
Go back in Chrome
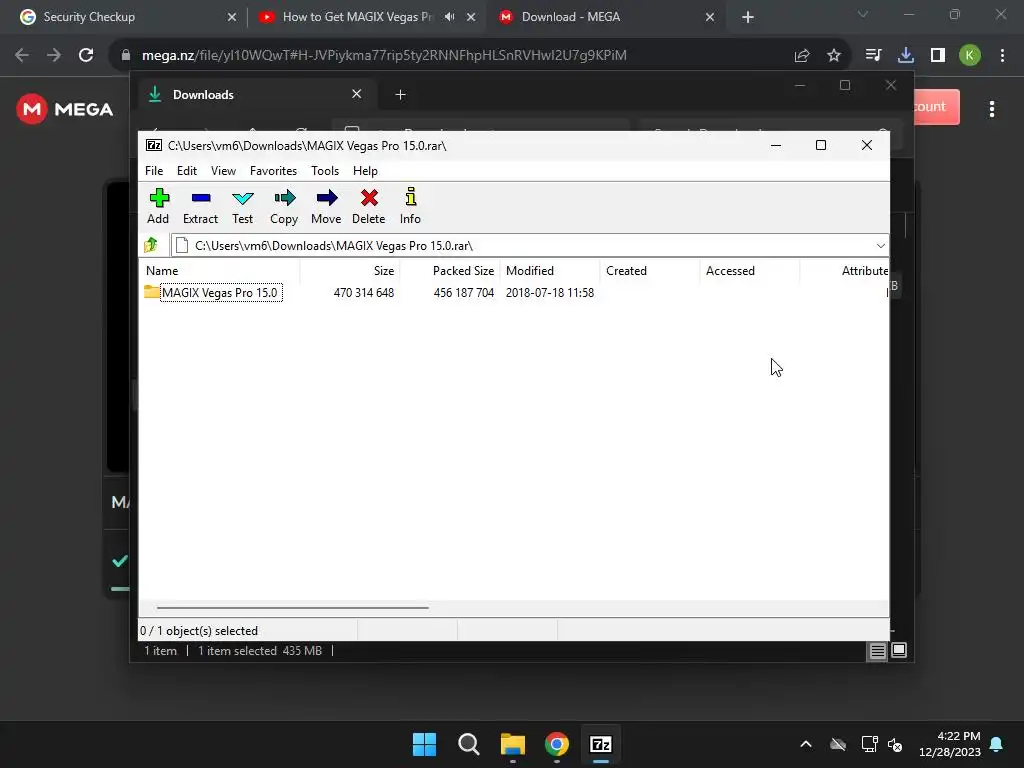tap(22, 56)
